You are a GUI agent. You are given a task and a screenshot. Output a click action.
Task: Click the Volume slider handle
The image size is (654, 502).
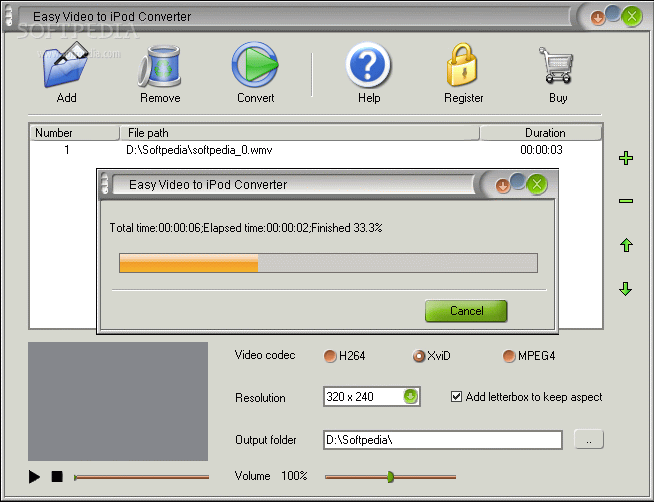coord(390,477)
